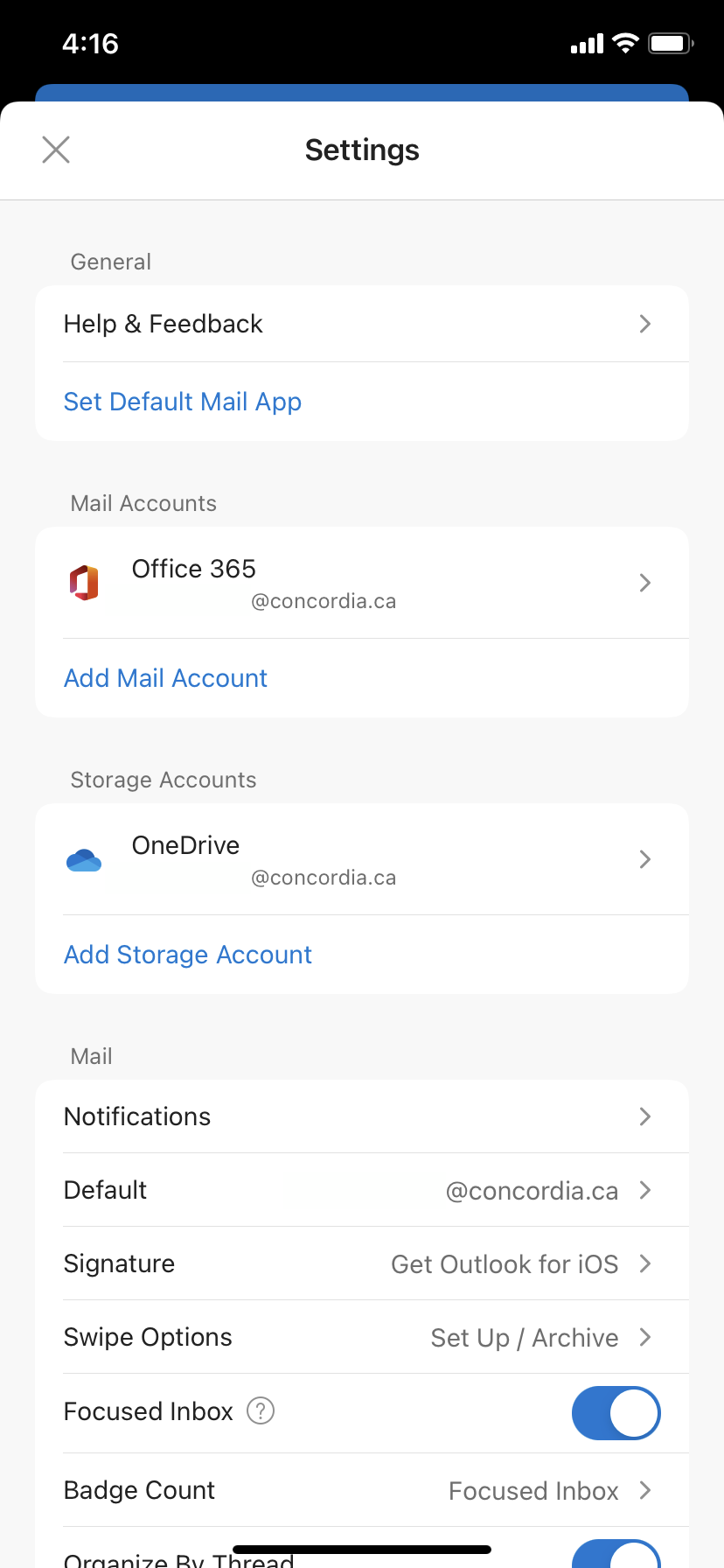
Task: Tap the Organize By Thread label
Action: pyautogui.click(x=179, y=1559)
